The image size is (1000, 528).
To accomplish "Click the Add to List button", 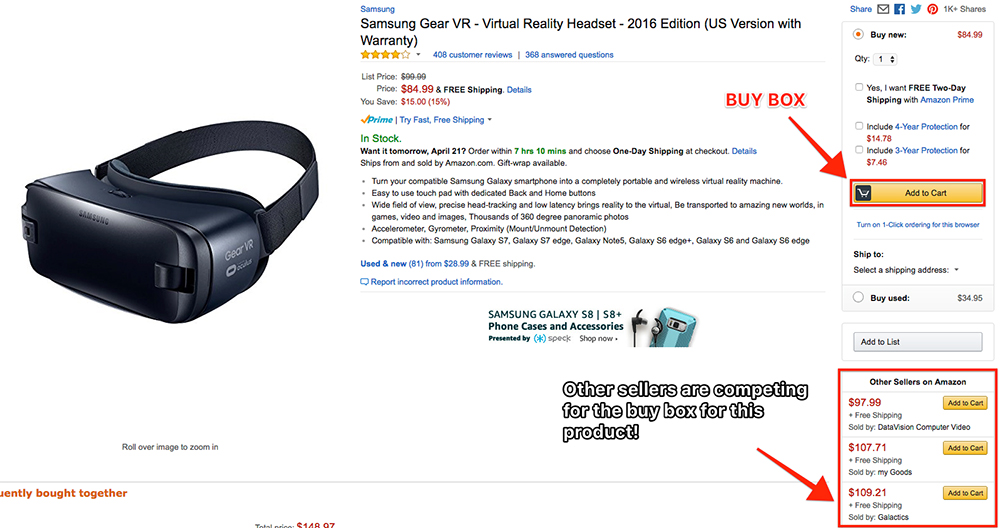I will [x=918, y=342].
